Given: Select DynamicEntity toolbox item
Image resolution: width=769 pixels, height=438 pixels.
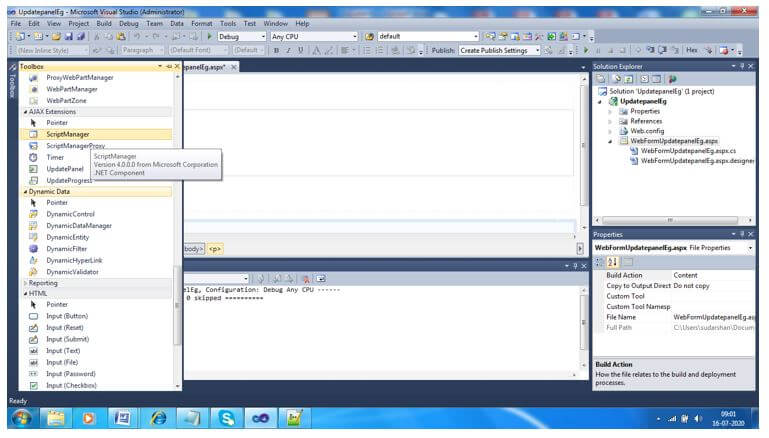Looking at the screenshot, I should (68, 237).
